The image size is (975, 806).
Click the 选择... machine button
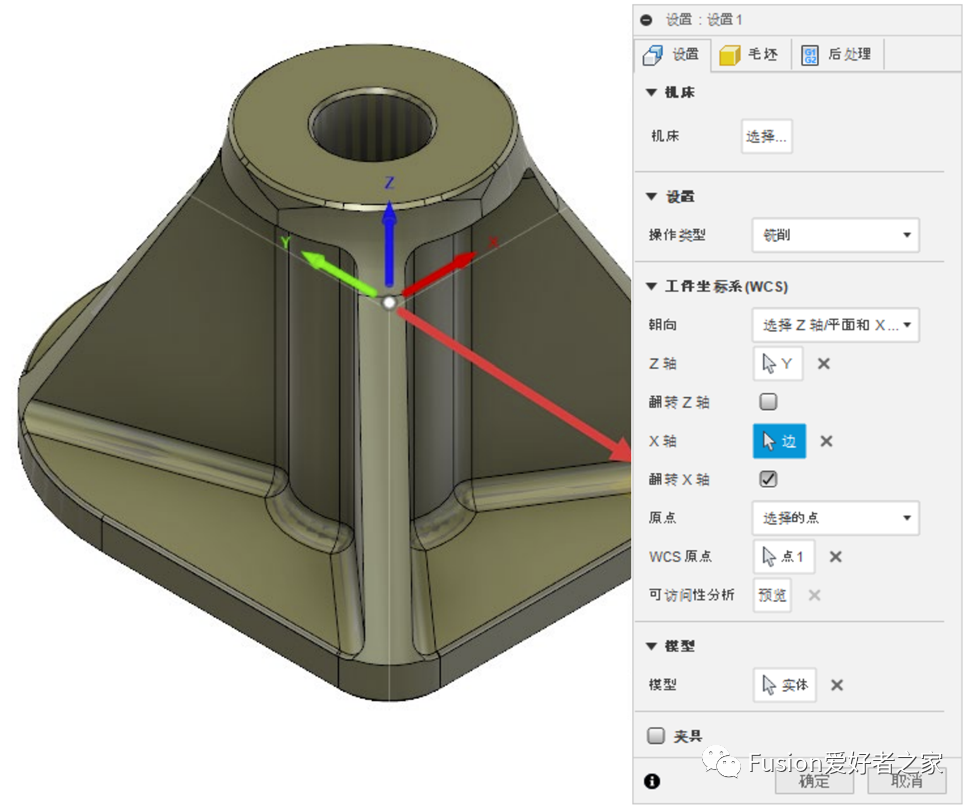766,136
